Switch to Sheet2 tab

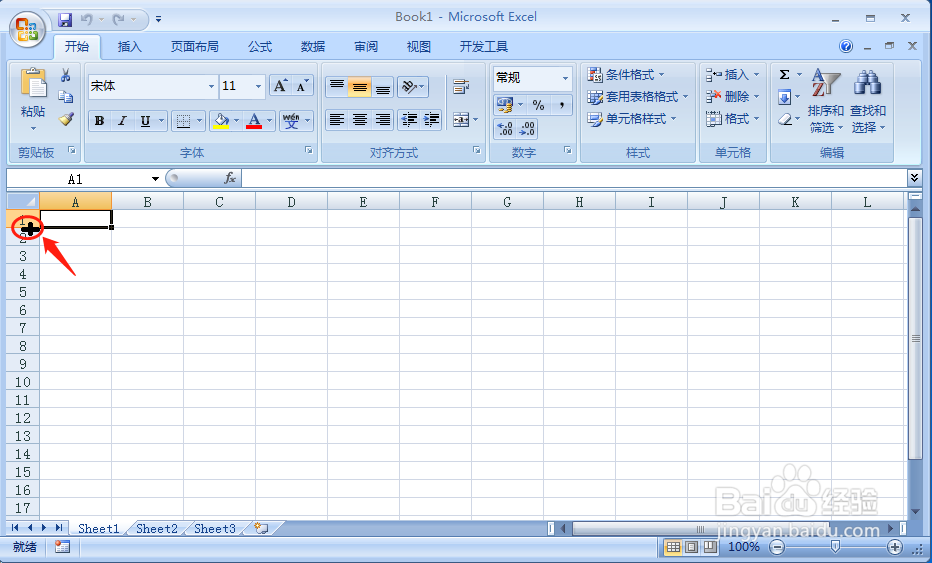tap(157, 529)
